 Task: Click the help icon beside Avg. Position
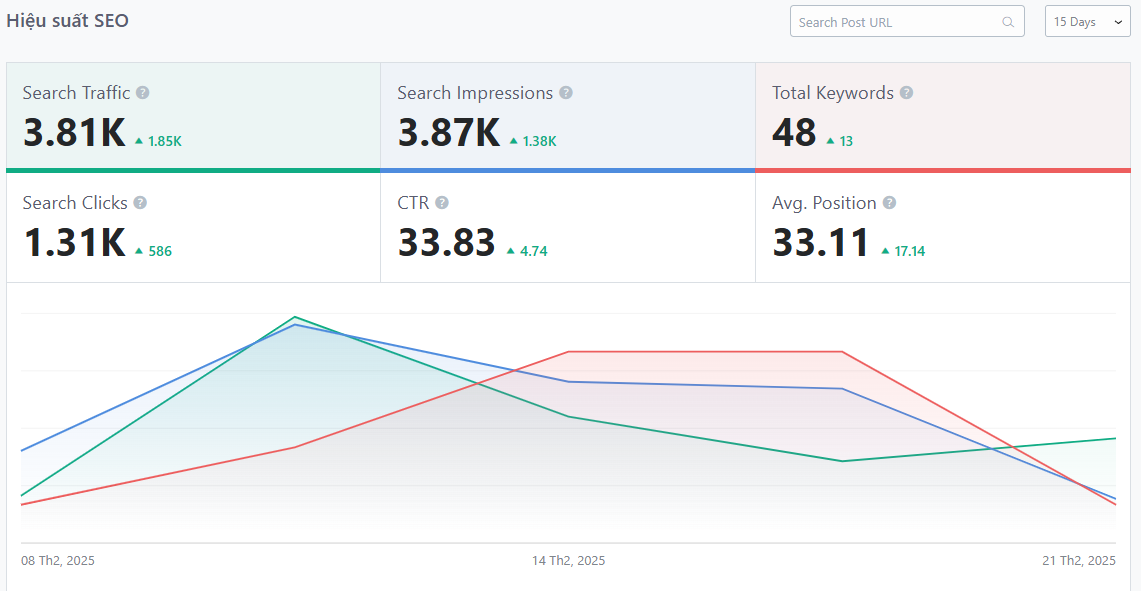coord(889,203)
